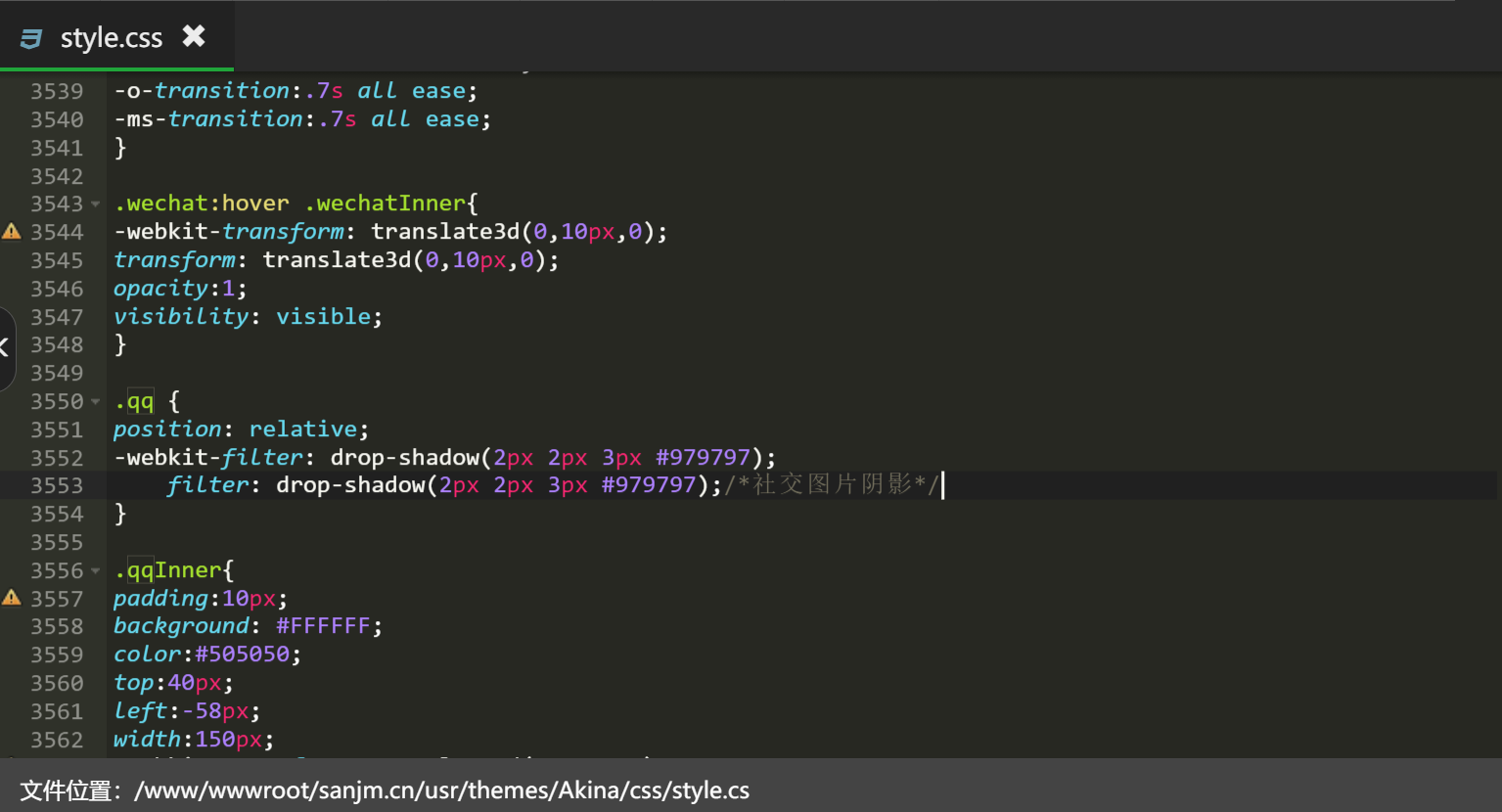Click line number 3553 in the gutter
The image size is (1502, 812).
[x=57, y=486]
